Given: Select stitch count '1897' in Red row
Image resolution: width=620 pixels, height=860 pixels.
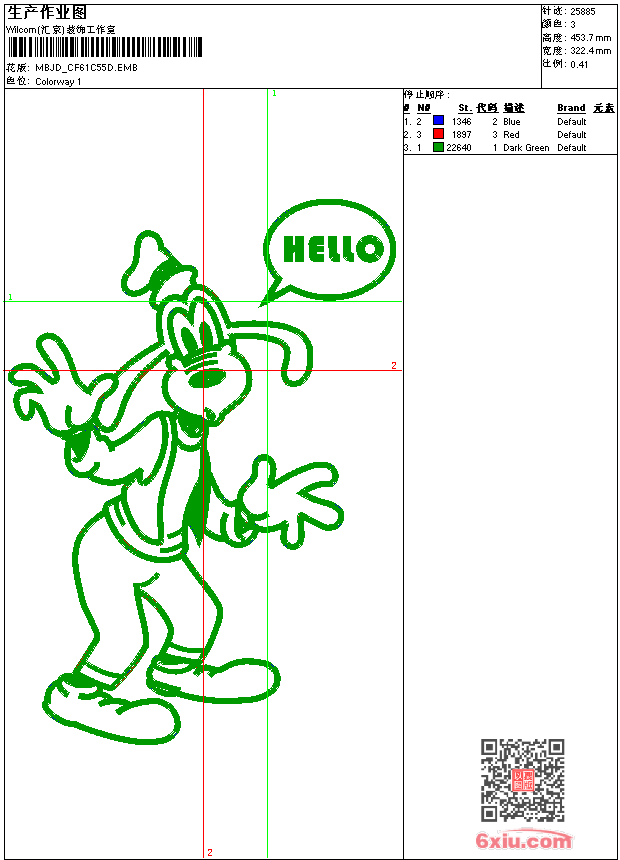Looking at the screenshot, I should pyautogui.click(x=461, y=134).
